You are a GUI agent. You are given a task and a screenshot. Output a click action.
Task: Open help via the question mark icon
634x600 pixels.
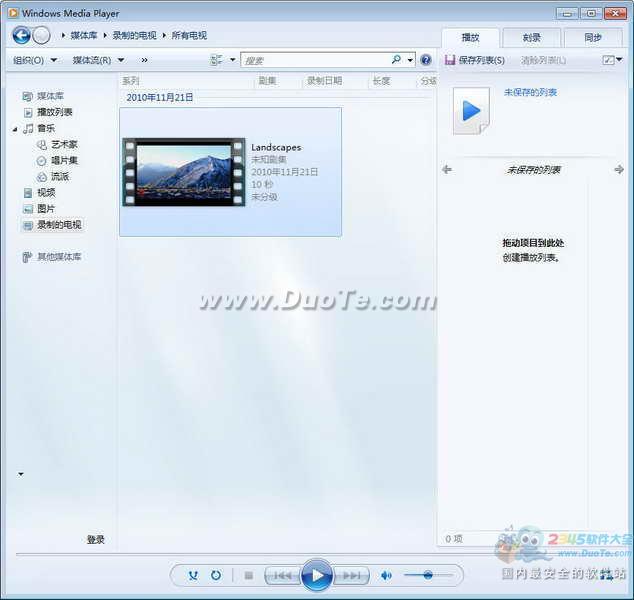point(425,60)
